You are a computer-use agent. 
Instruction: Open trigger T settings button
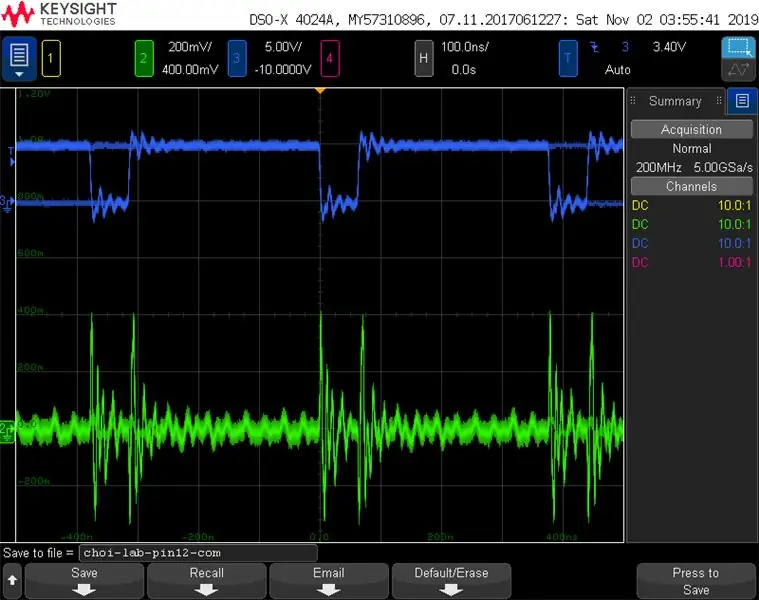[x=568, y=59]
